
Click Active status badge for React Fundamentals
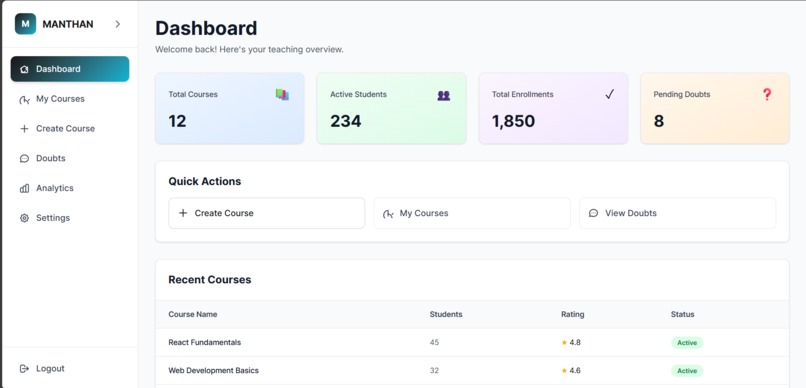point(687,343)
